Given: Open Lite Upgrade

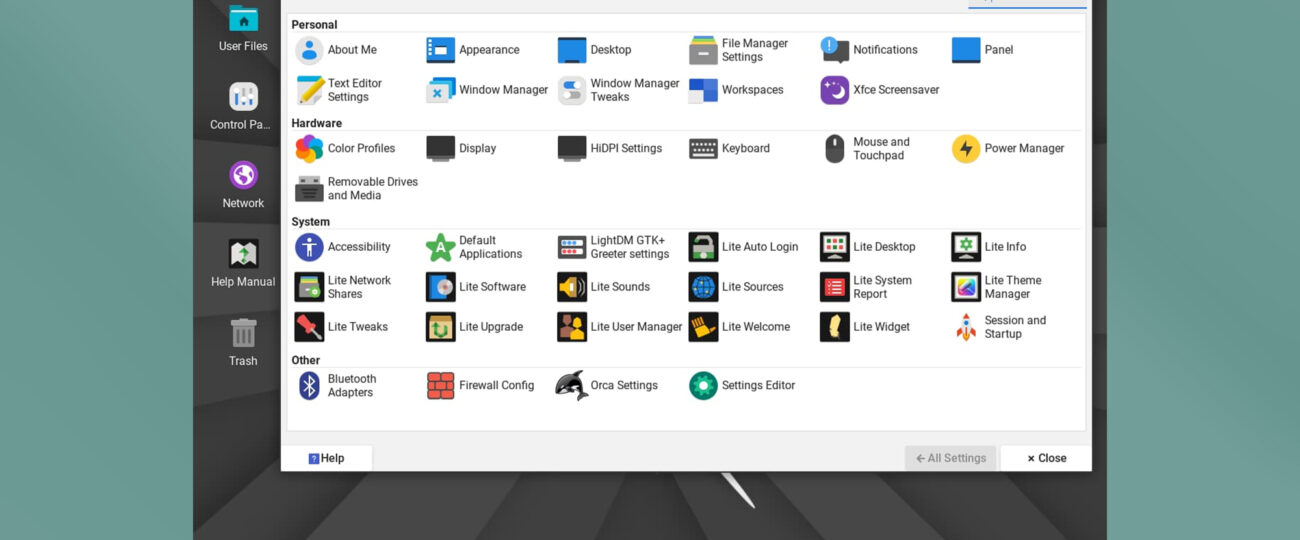Looking at the screenshot, I should (x=475, y=327).
